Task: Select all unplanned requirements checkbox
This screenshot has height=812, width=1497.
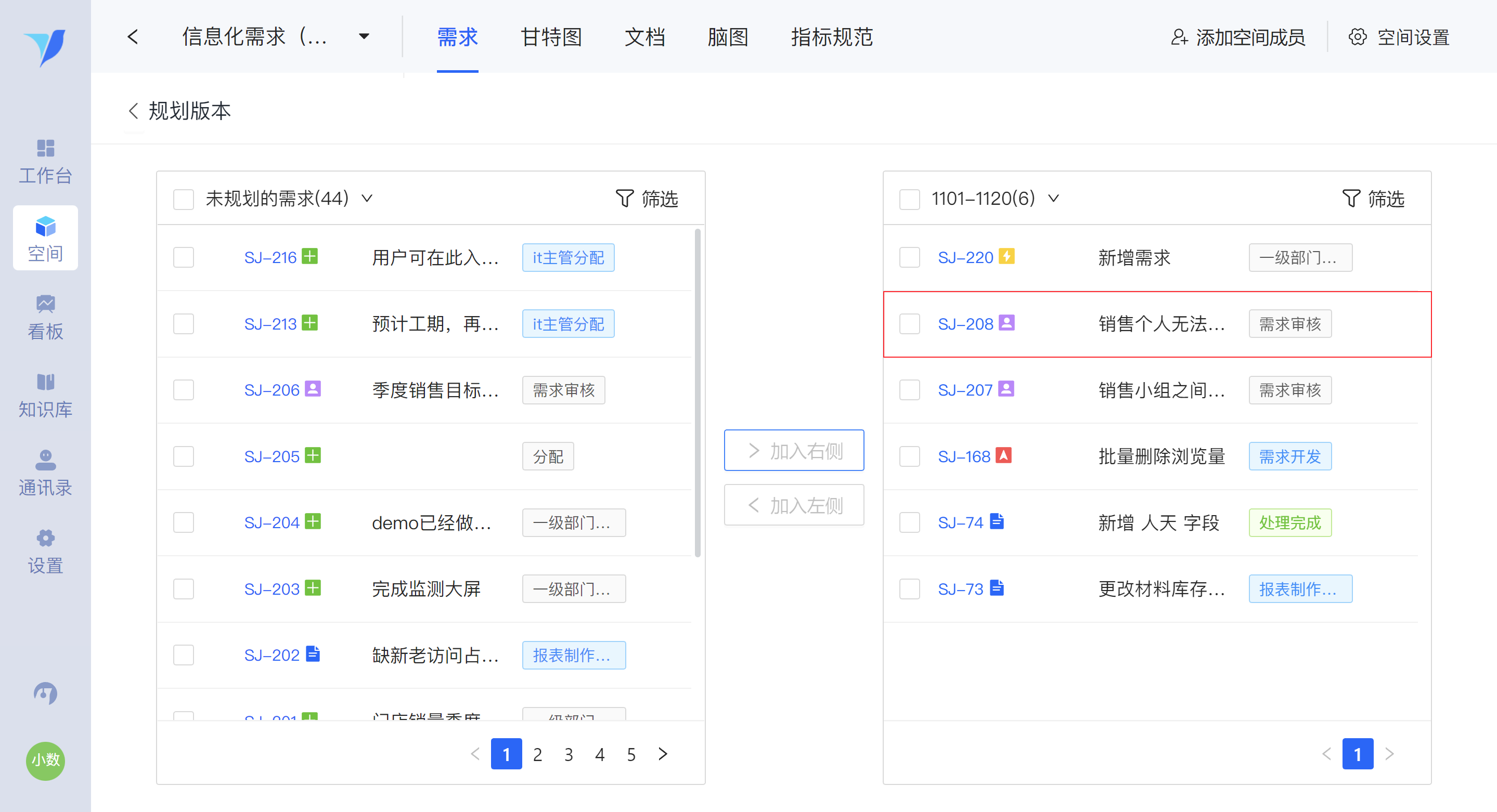Action: 184,199
